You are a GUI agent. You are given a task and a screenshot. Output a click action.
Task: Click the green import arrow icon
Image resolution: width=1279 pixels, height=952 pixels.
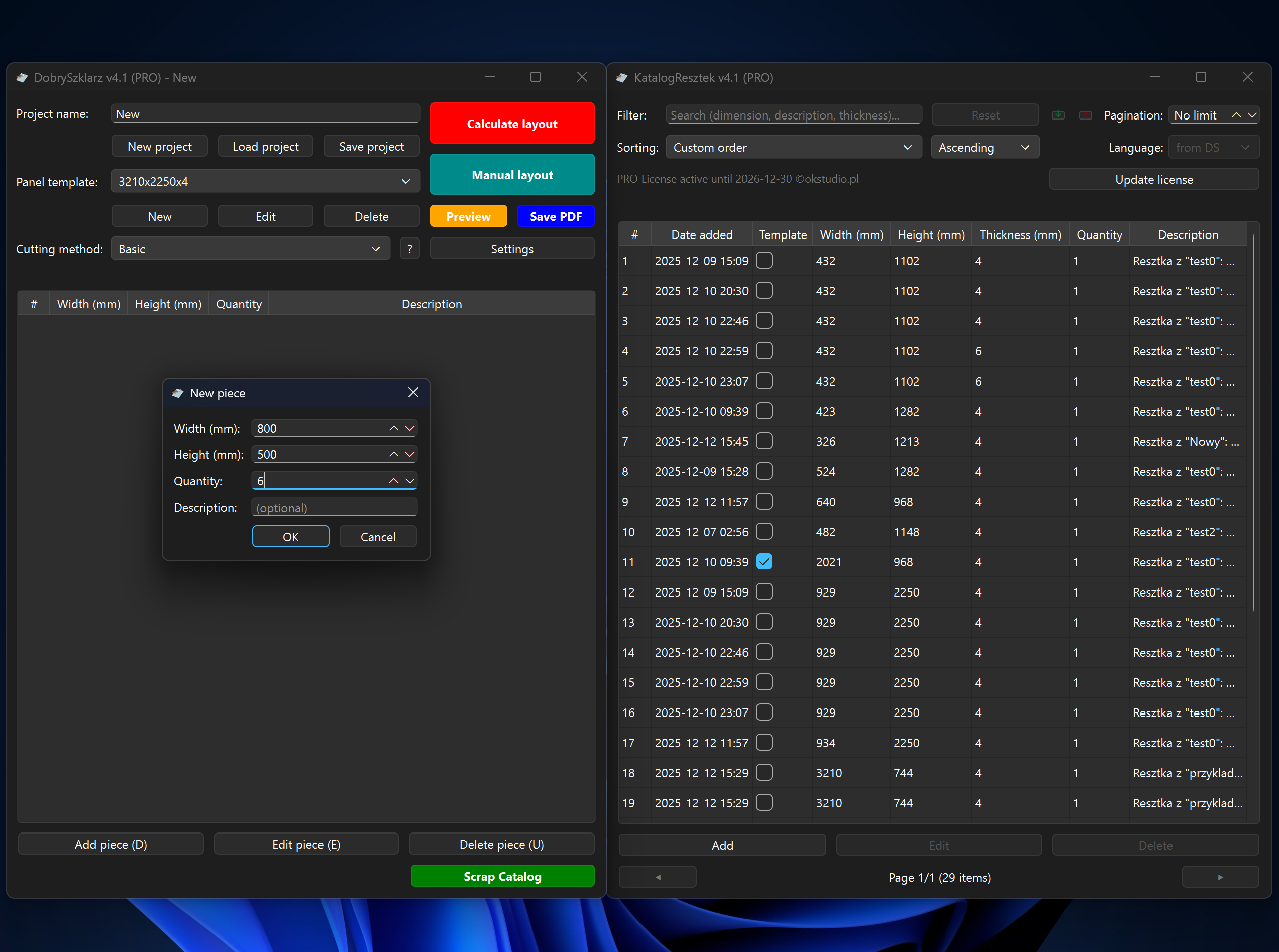pos(1058,115)
